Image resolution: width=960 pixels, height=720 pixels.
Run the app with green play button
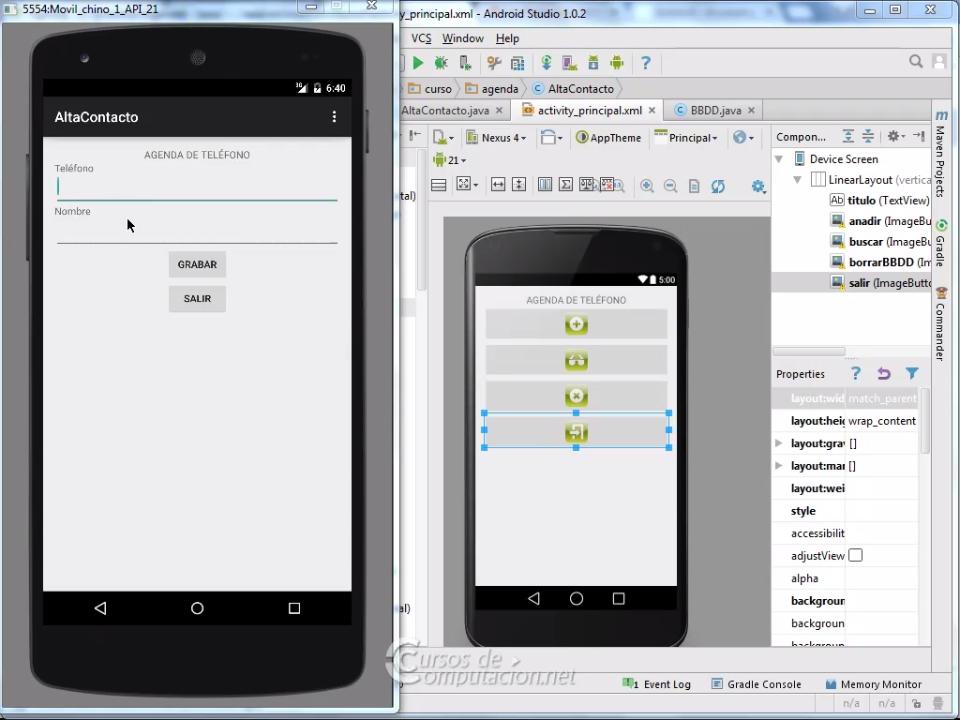[418, 62]
